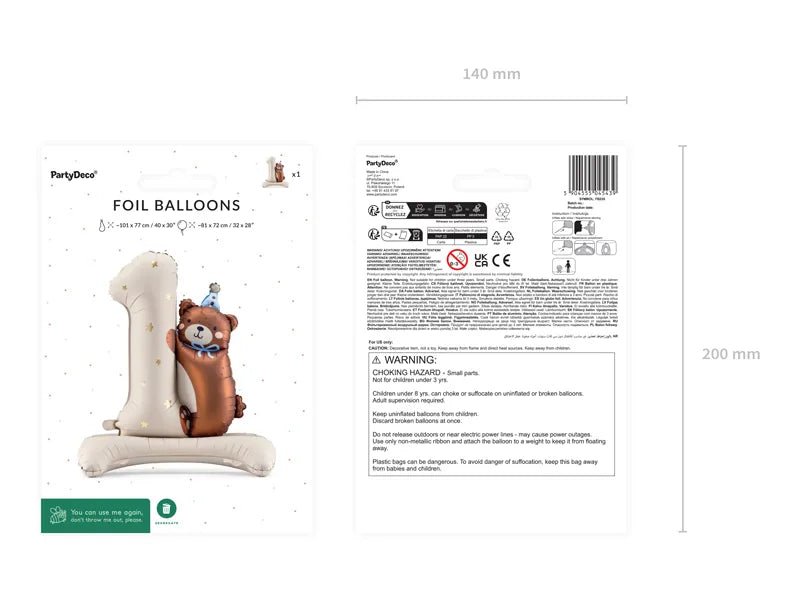Click the red 0-3 age prohibition symbol
Screen dimensions: 800x600
click(x=457, y=260)
